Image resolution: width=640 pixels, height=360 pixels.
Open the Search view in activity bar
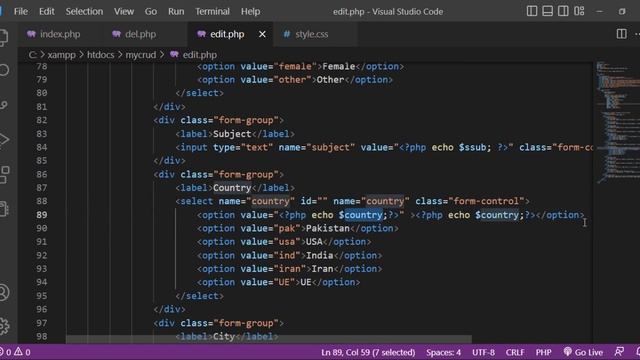4,70
